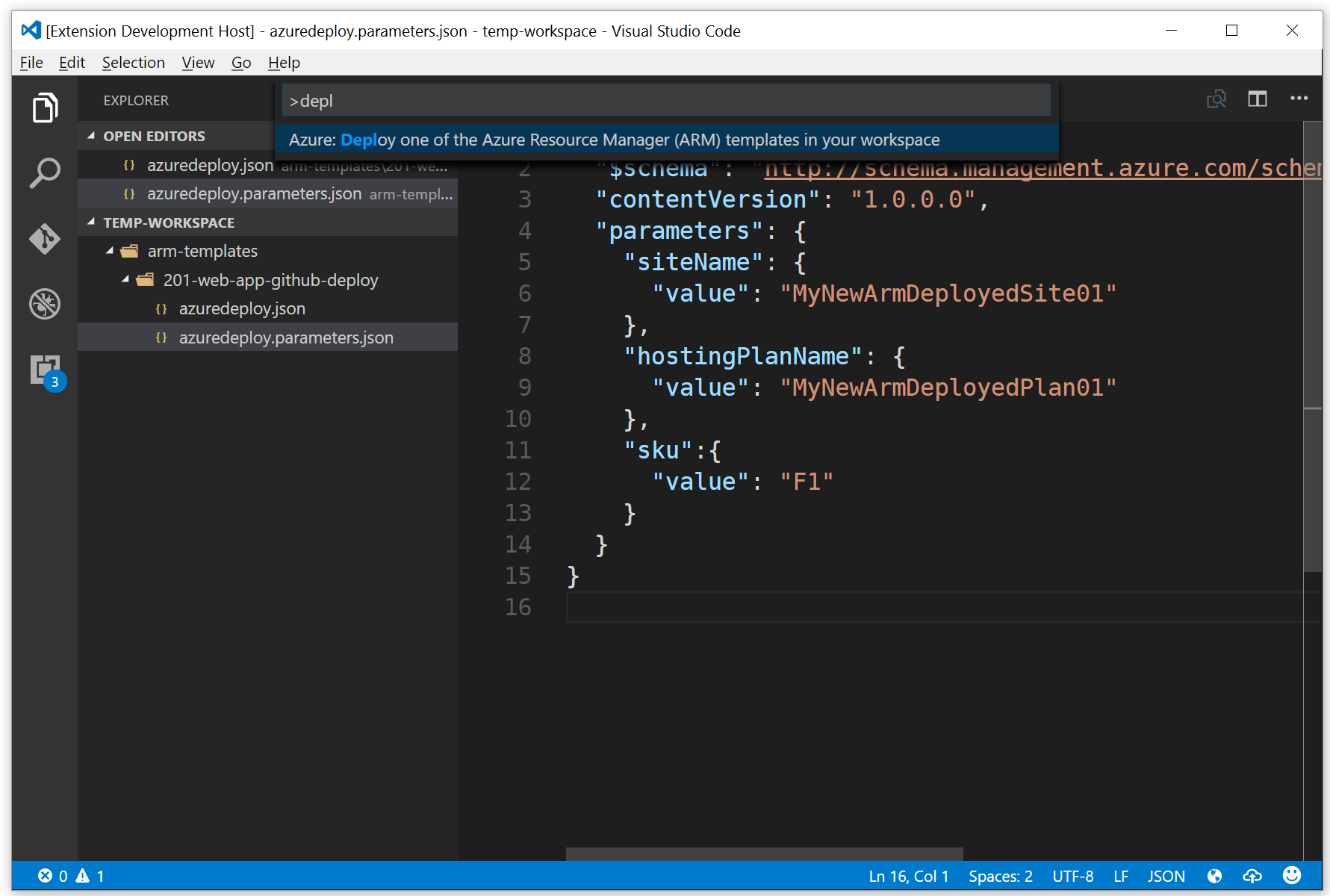This screenshot has width=1330, height=896.
Task: Open the Debug view icon
Action: (x=45, y=304)
